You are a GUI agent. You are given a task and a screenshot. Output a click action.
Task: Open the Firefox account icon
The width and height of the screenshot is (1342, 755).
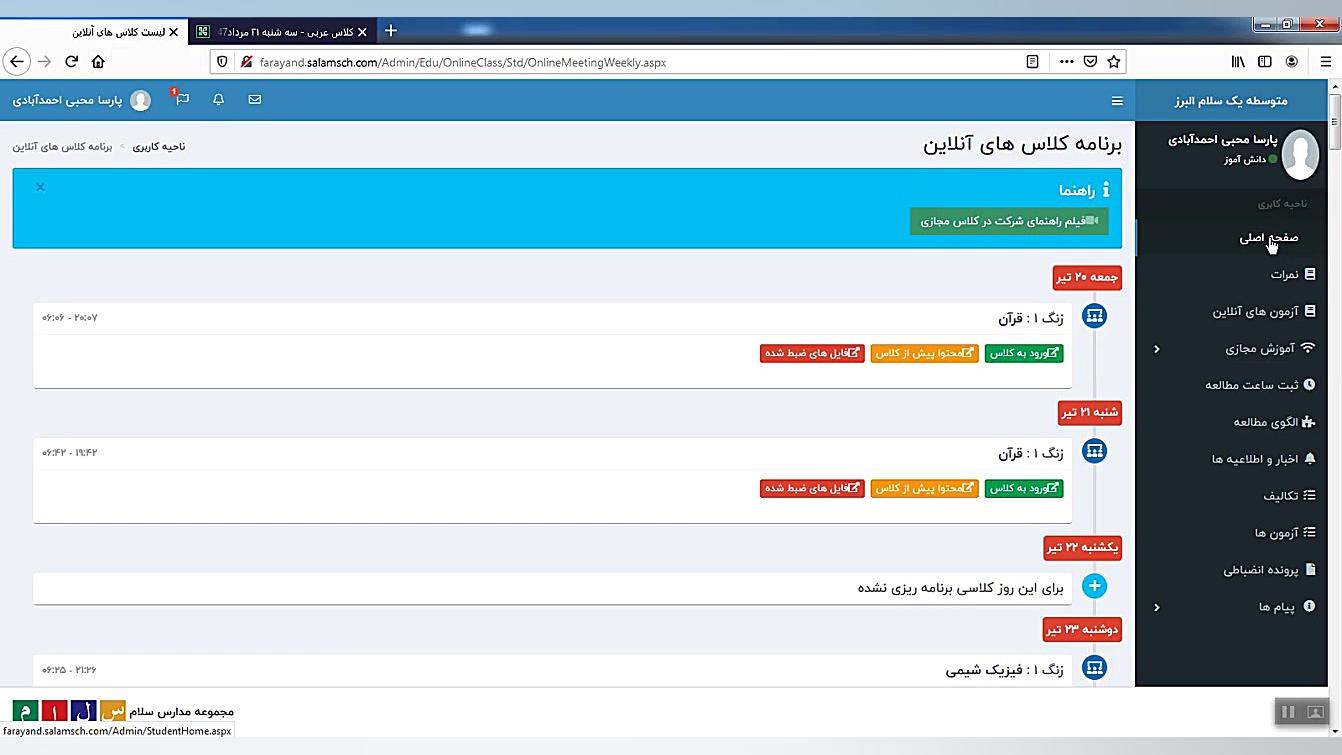(x=1292, y=62)
